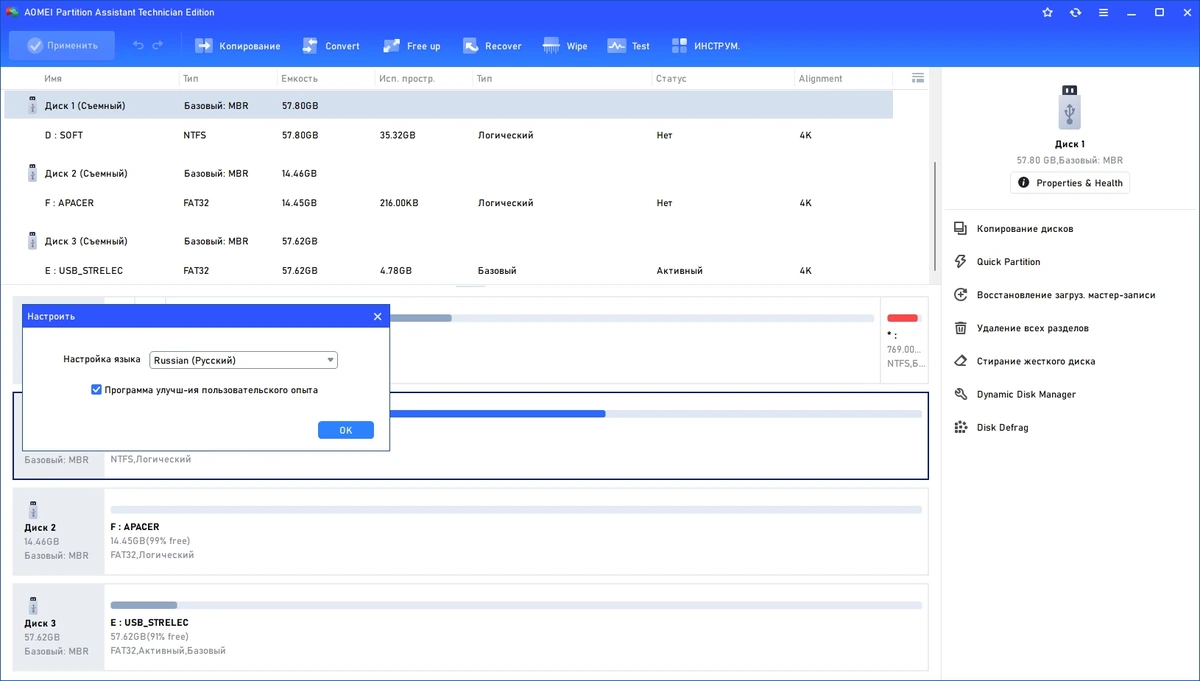The image size is (1200, 681).
Task: Select the Диск 3 block in disk map
Action: coord(58,626)
